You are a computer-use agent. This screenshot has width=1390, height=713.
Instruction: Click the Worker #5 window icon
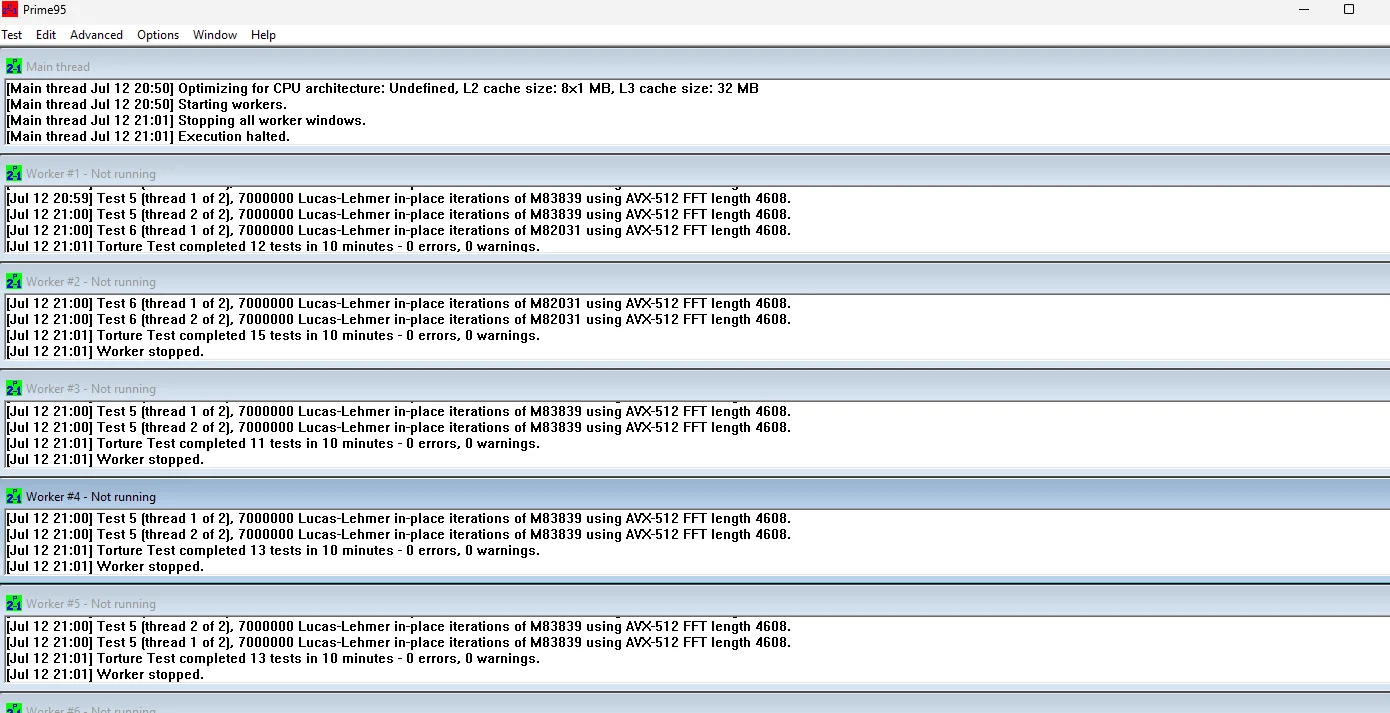click(14, 603)
